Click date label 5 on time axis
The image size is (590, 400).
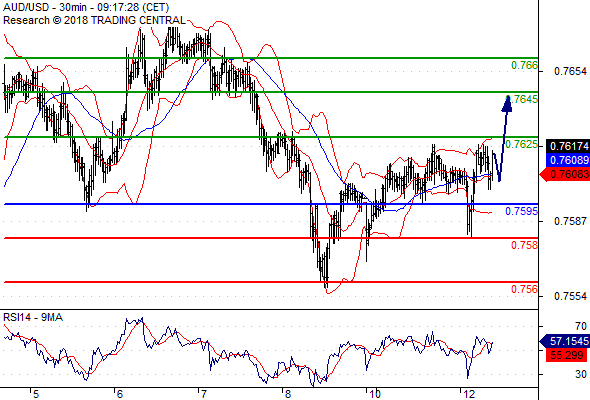(x=36, y=394)
